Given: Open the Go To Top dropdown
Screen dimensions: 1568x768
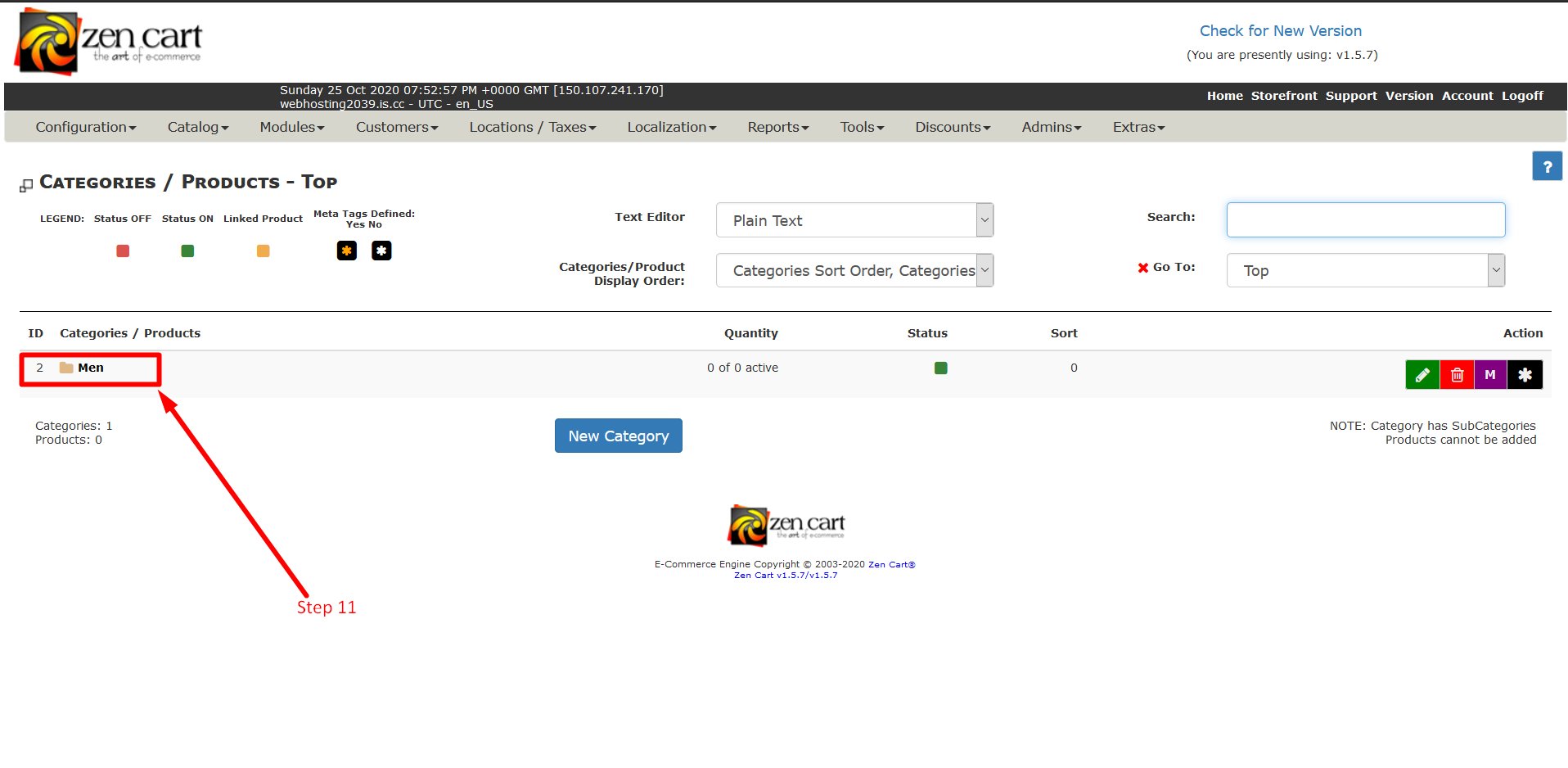Looking at the screenshot, I should tap(1365, 270).
